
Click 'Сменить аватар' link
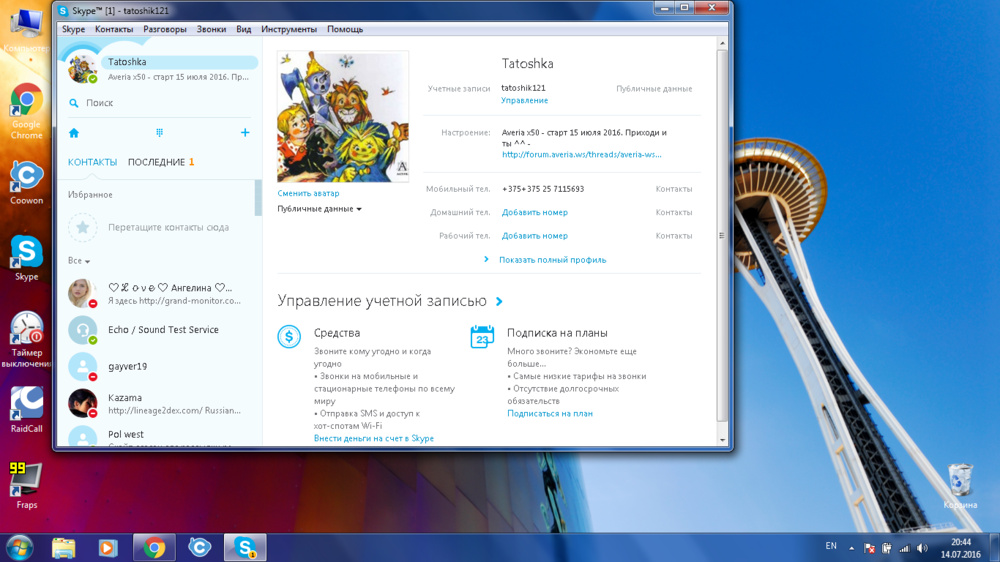[x=308, y=193]
